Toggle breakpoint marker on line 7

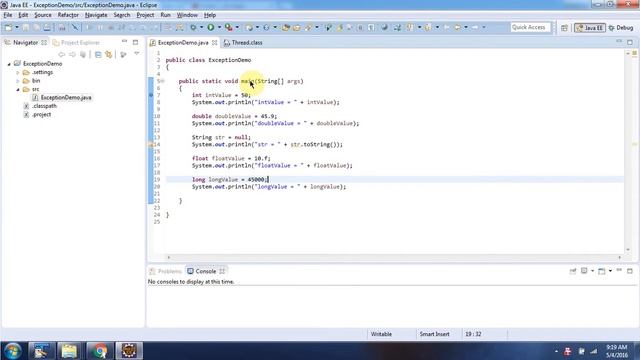pos(151,95)
